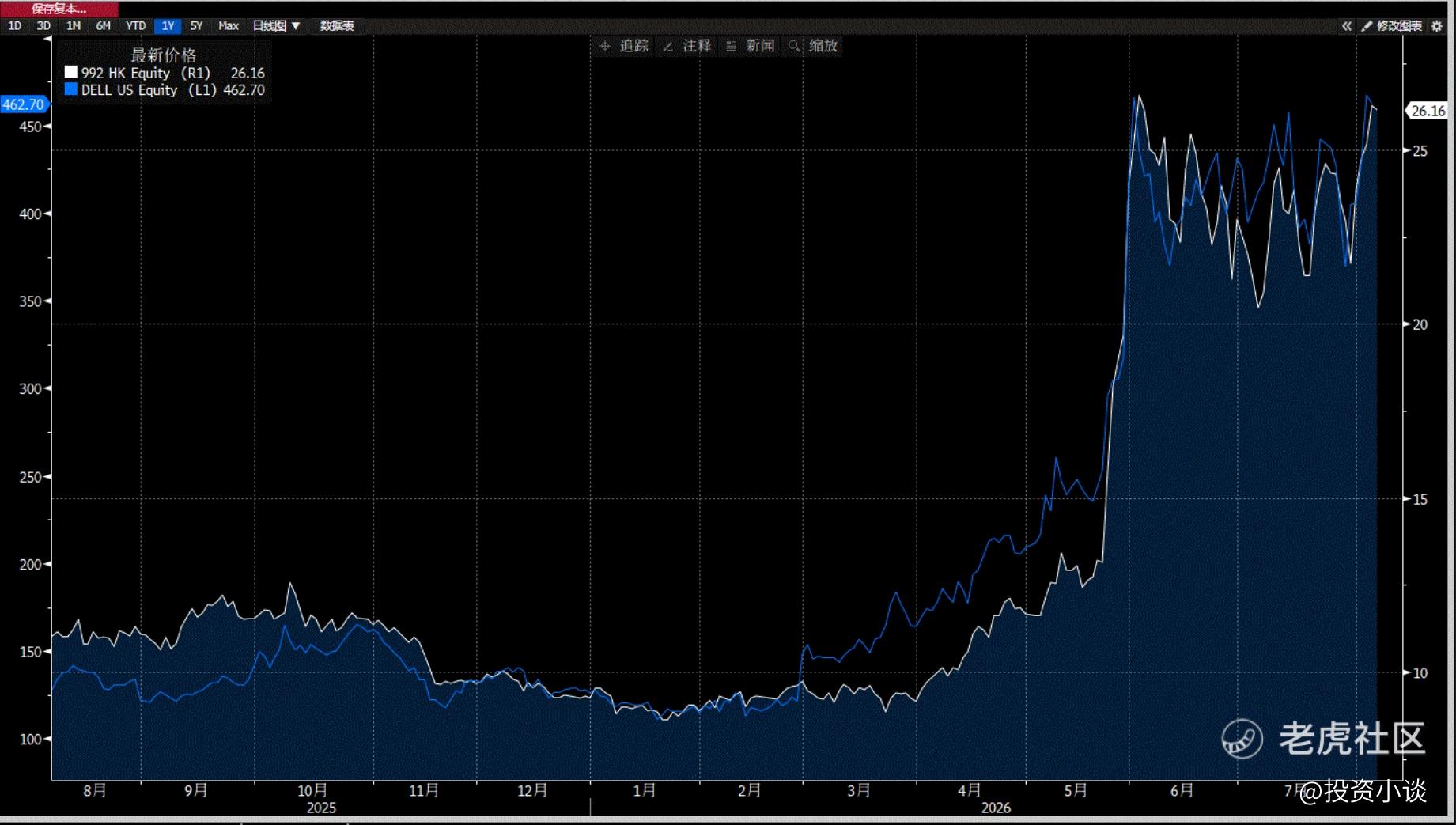Click the 4月 date-axis label
This screenshot has height=825, width=1456.
pos(969,790)
